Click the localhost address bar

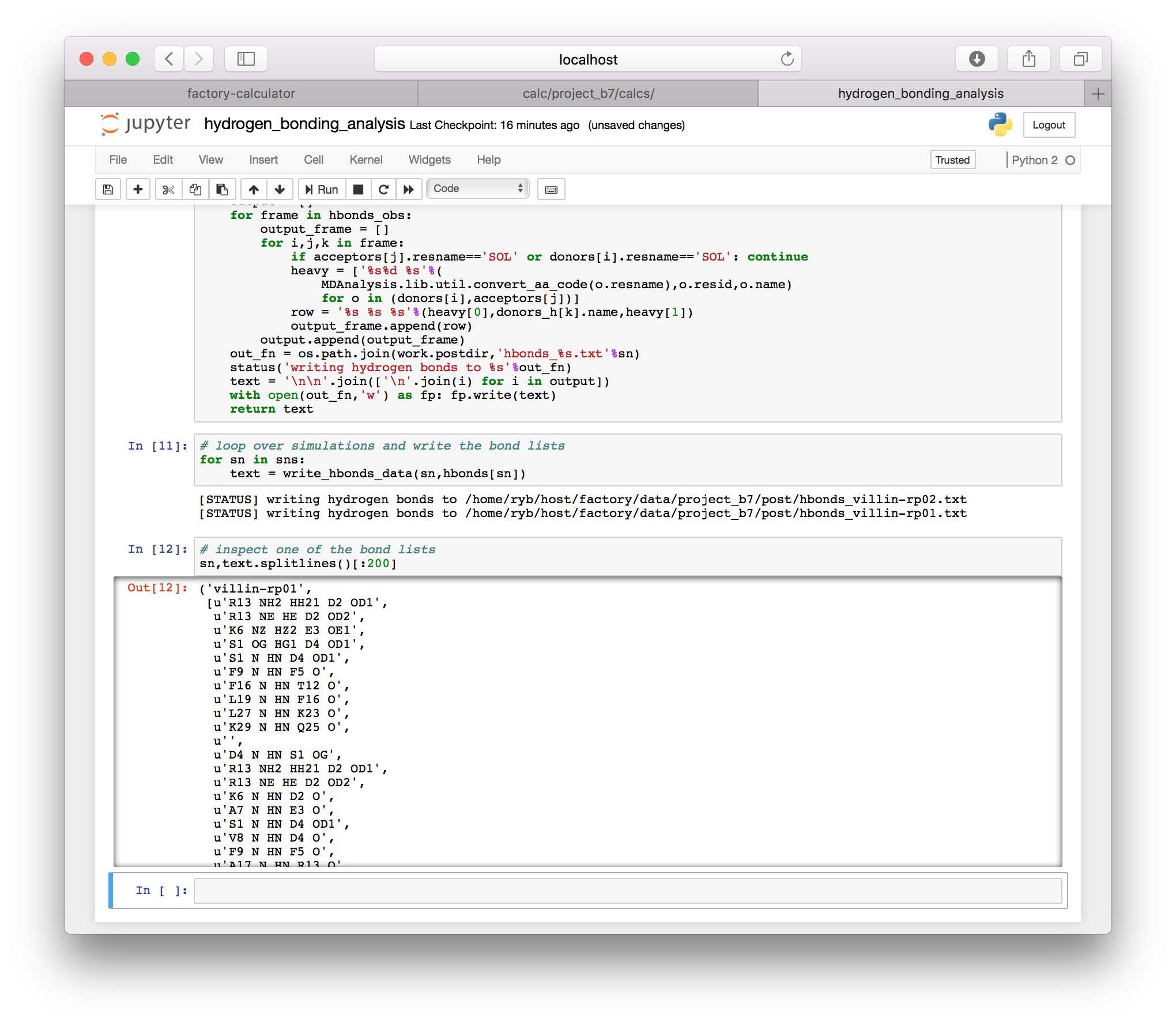(588, 59)
